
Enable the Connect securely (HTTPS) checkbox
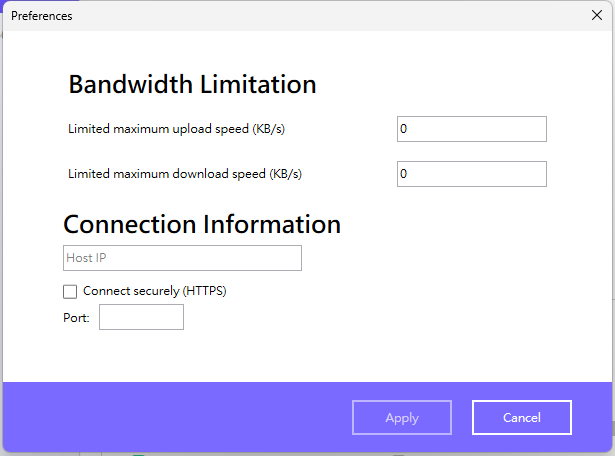tap(70, 292)
